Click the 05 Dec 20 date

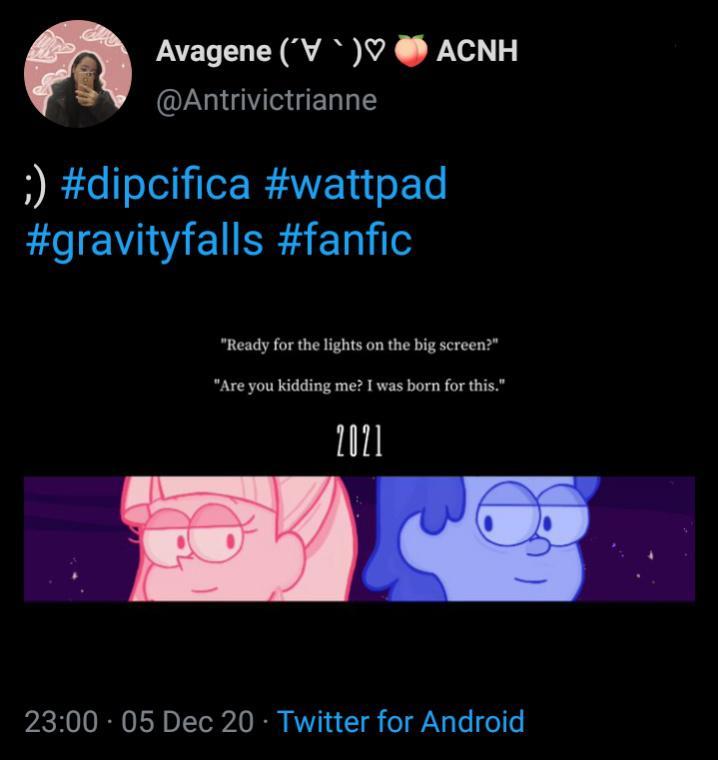point(187,722)
